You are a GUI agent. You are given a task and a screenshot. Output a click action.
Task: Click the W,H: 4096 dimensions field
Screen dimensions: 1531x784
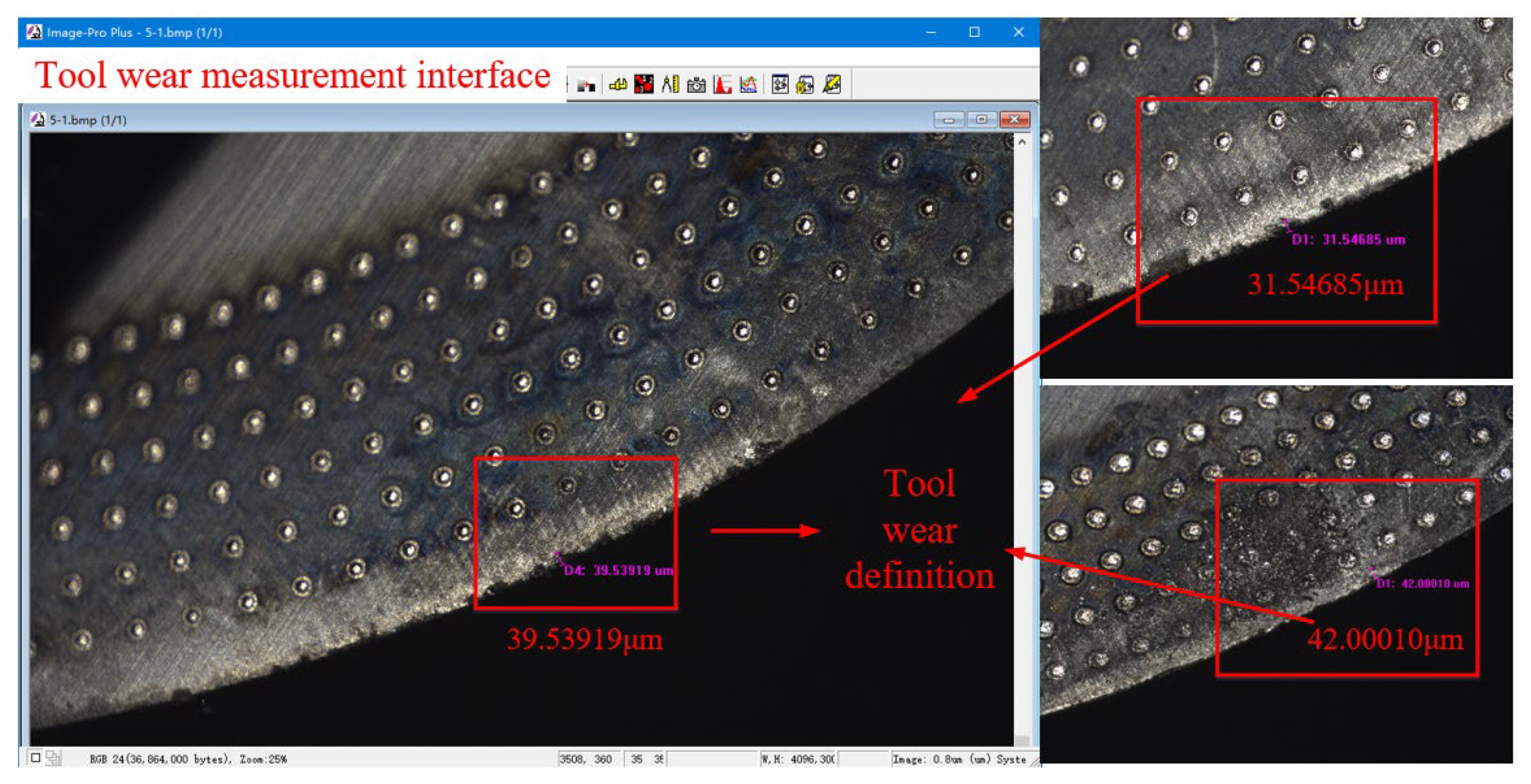(x=799, y=759)
